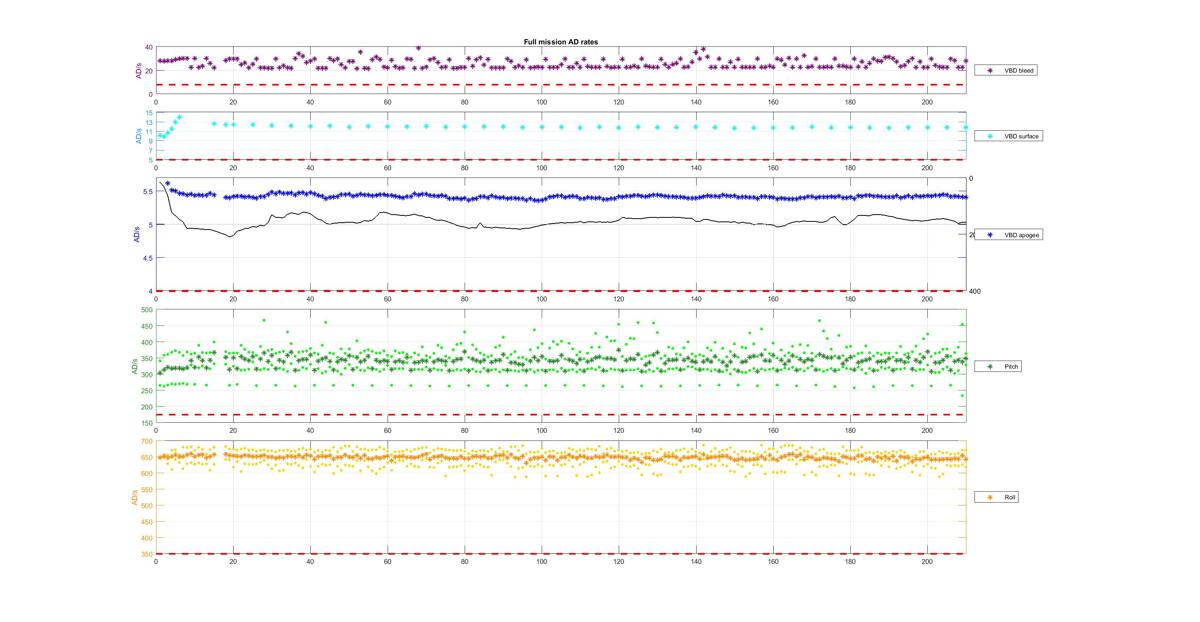
Task: Click the purple AD/s y-axis label
Action: click(x=139, y=71)
